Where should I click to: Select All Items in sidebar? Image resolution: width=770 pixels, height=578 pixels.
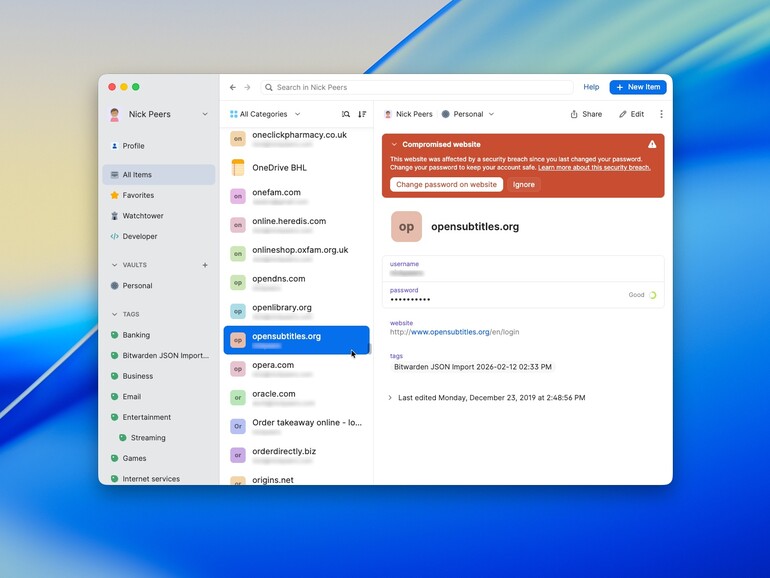click(x=159, y=175)
